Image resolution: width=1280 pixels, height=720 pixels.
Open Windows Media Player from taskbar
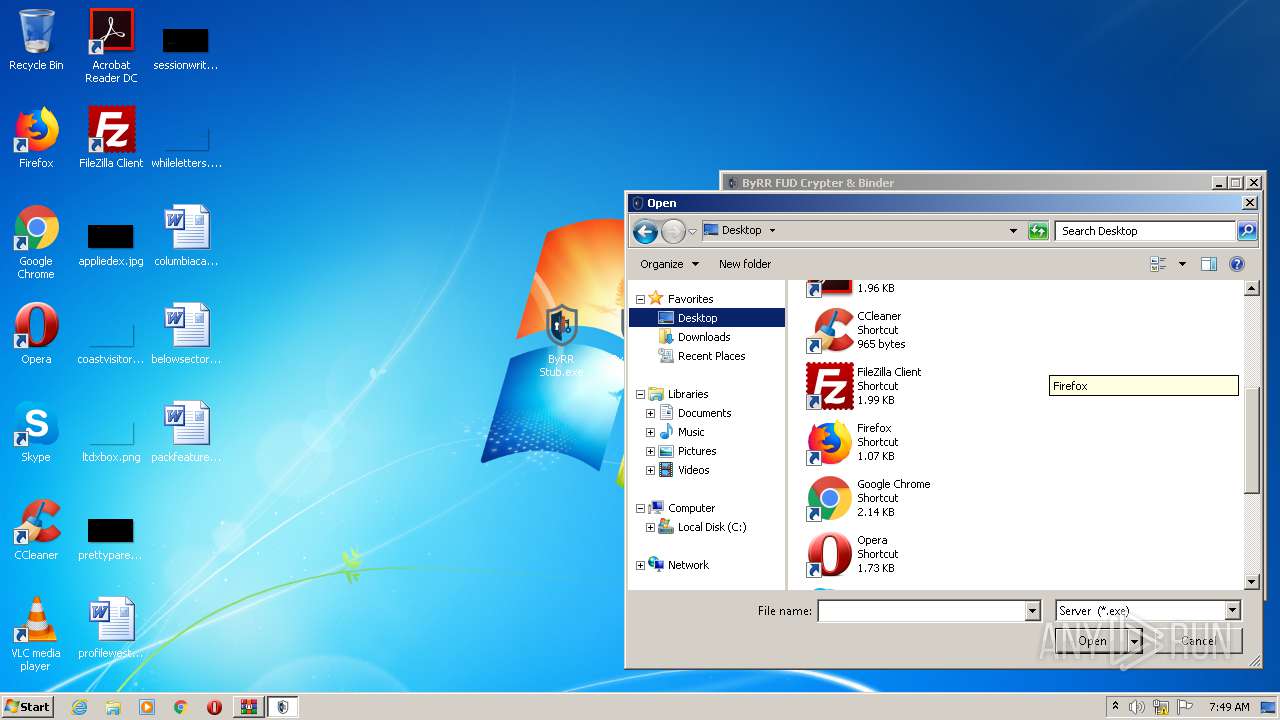(147, 707)
